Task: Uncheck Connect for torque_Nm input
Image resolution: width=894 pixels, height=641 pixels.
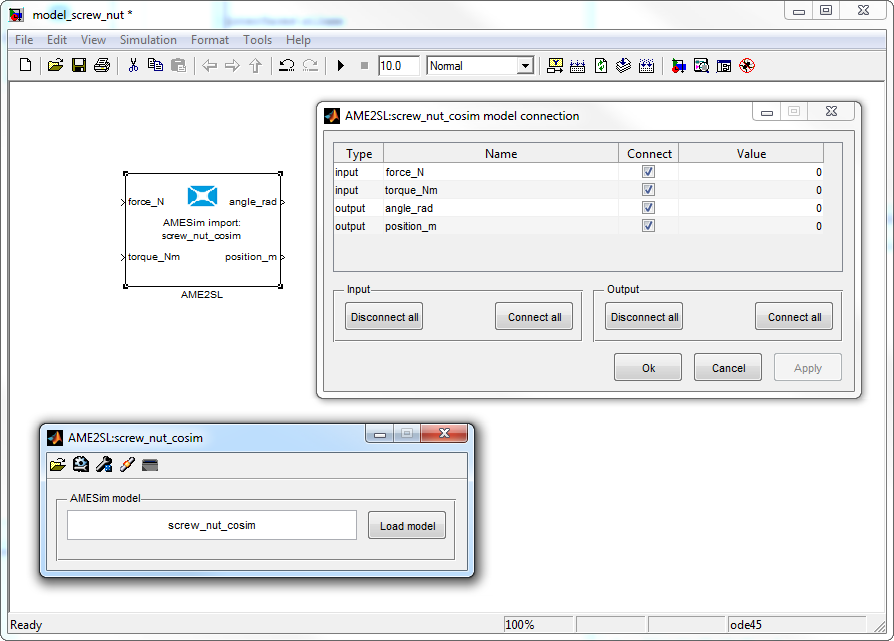Action: (x=648, y=190)
